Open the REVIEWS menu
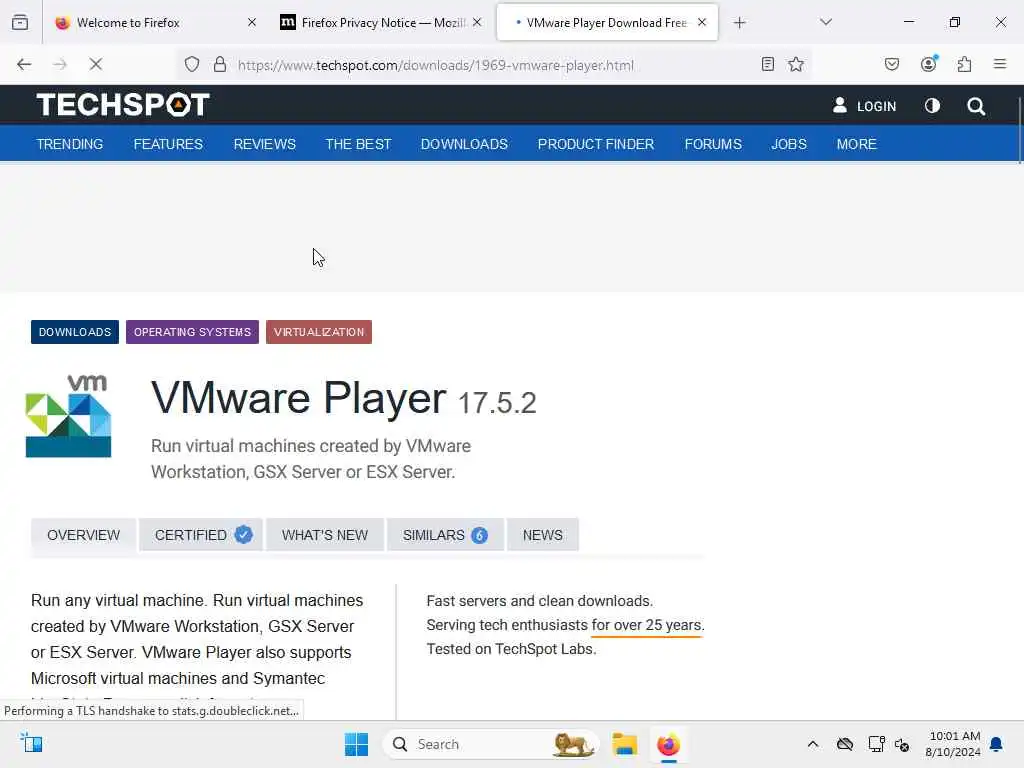1024x768 pixels. coord(264,144)
